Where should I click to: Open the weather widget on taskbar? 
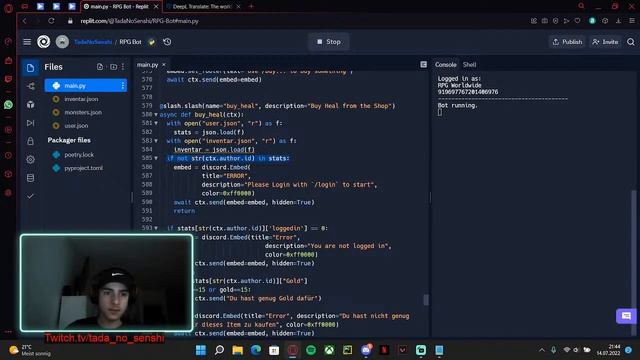(x=30, y=350)
